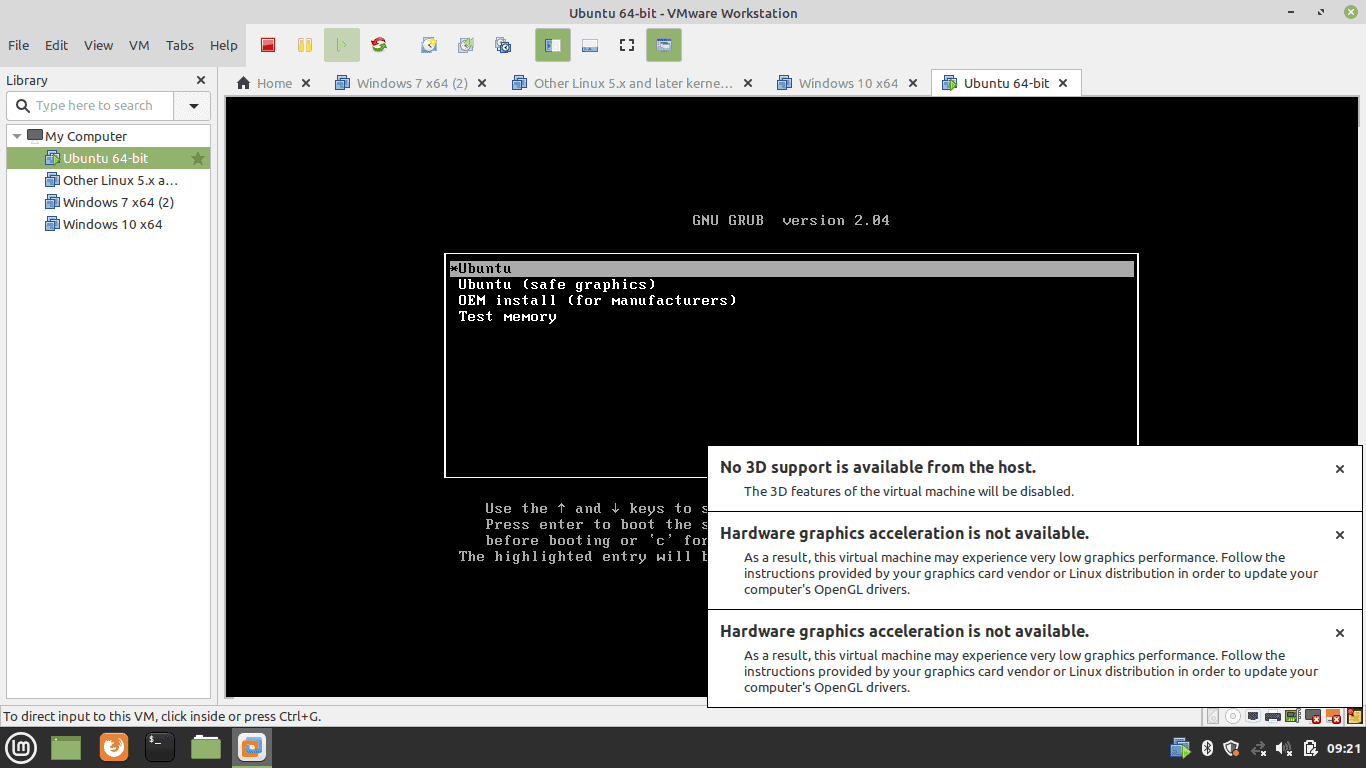Click the muted volume tray icon

1285,748
